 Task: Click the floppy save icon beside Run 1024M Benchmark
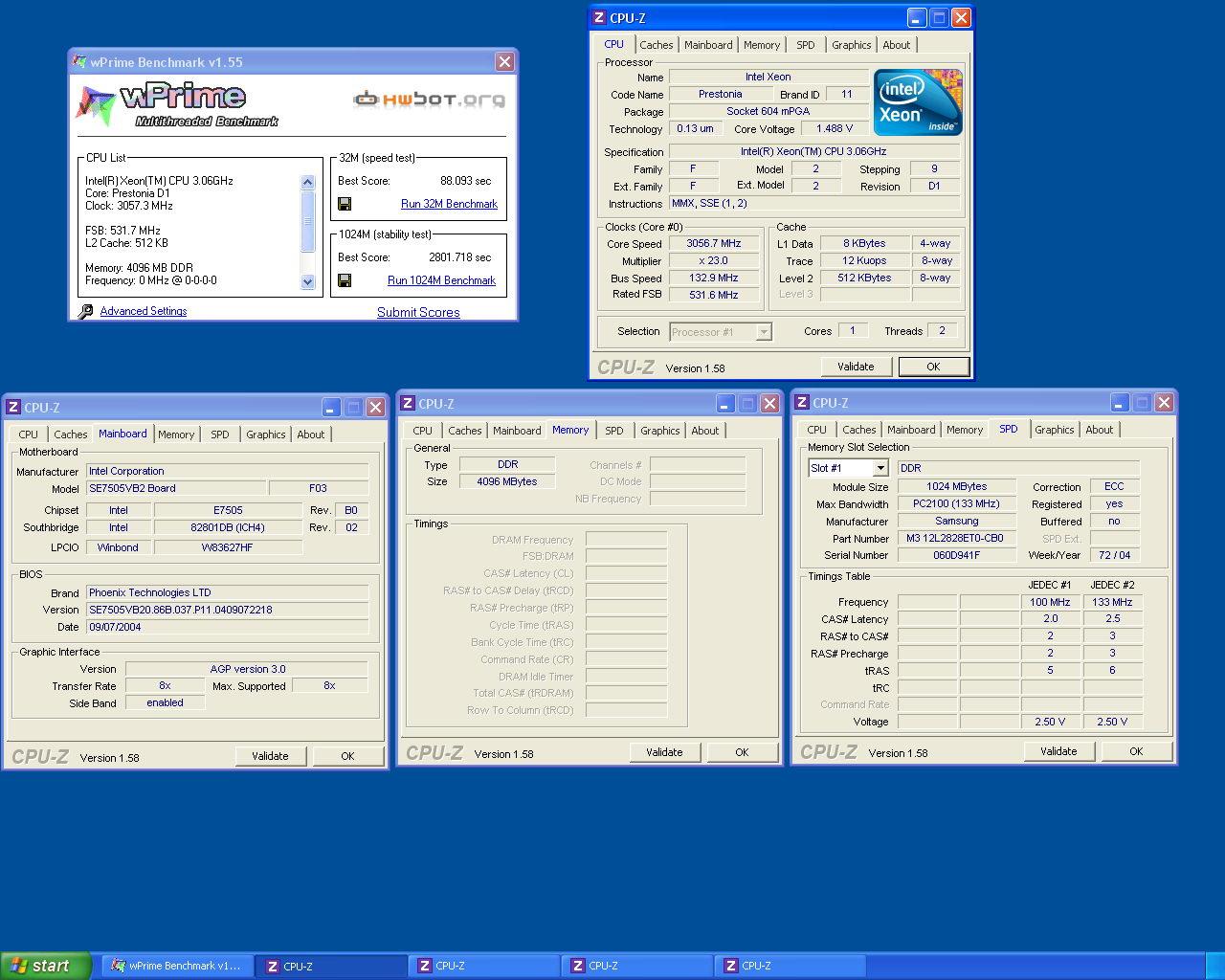point(345,280)
